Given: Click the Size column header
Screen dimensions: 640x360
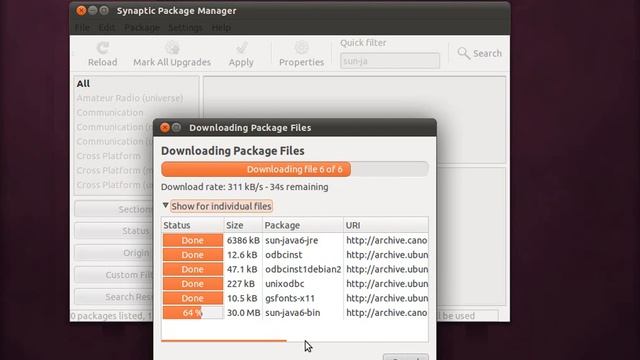Looking at the screenshot, I should coord(243,225).
